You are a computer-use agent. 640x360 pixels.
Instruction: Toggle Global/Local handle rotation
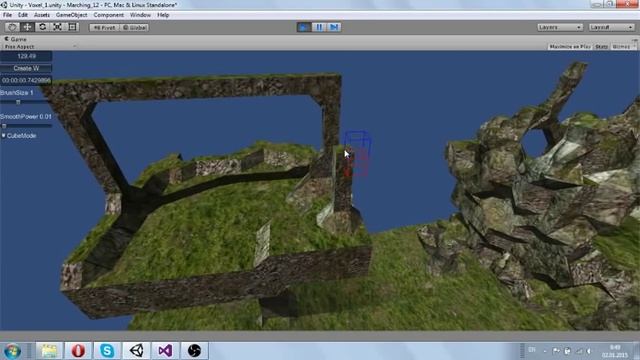tap(134, 27)
